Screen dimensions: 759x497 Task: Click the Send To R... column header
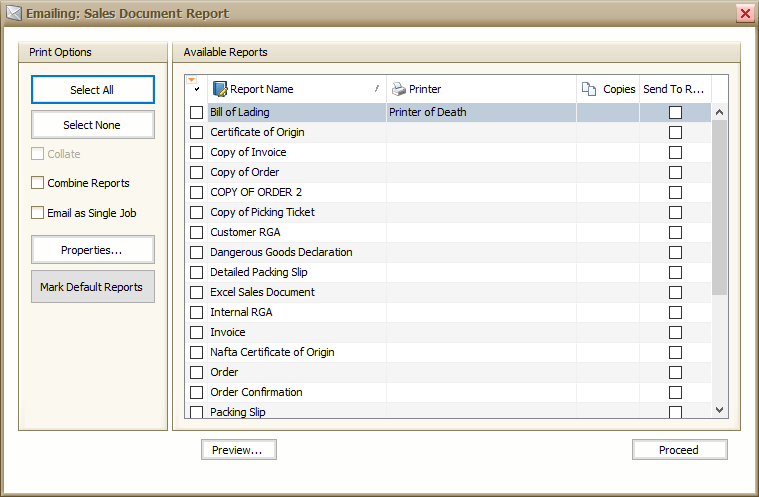pos(673,89)
